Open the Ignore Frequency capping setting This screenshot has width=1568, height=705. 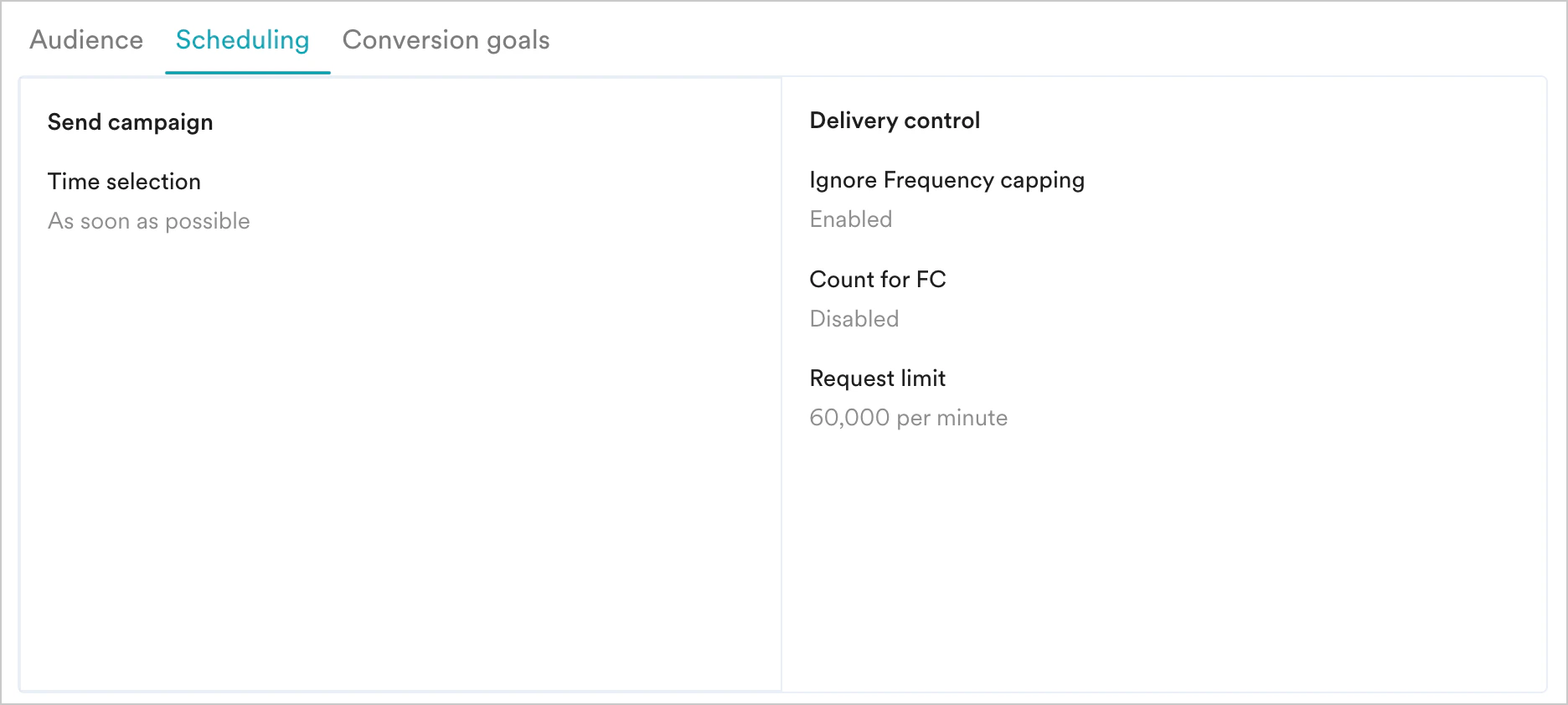point(946,180)
